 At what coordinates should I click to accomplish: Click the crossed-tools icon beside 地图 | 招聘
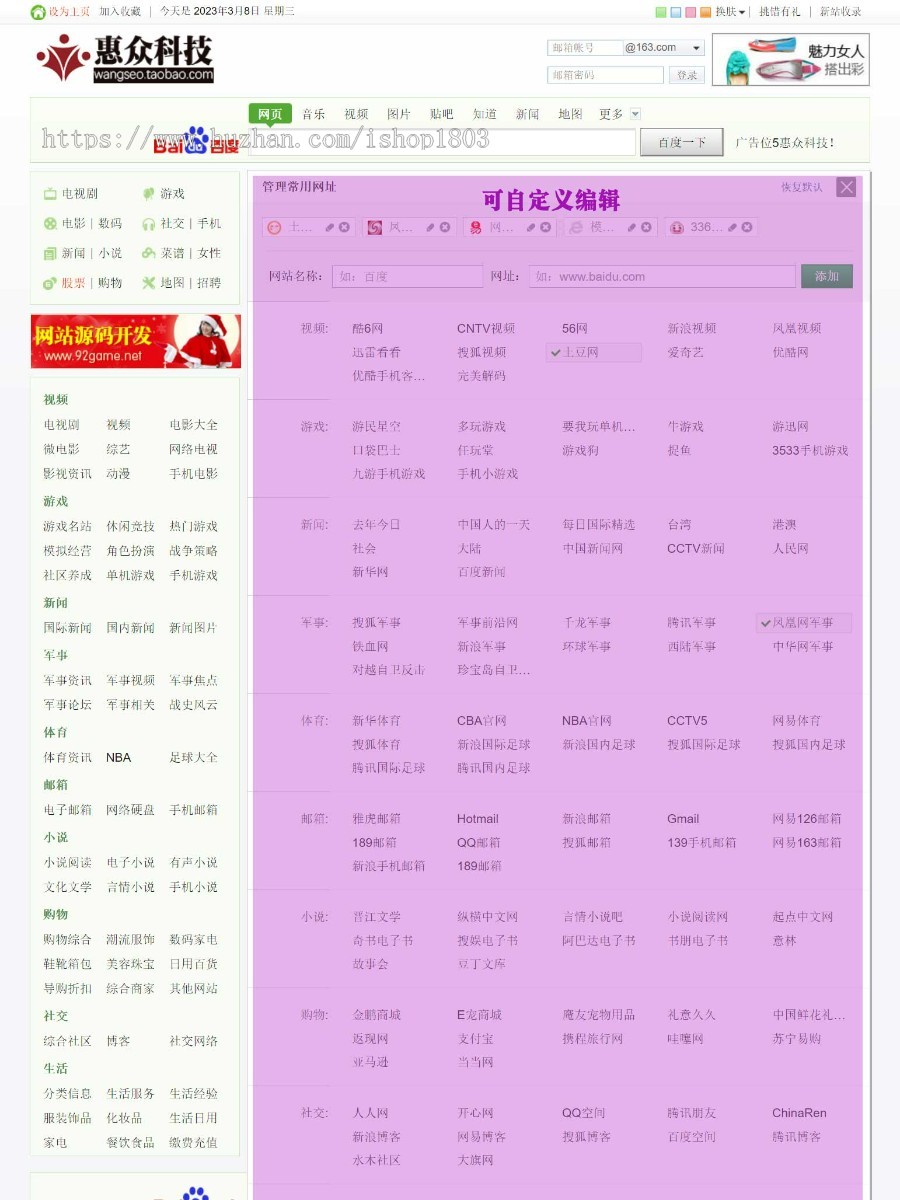[x=148, y=283]
